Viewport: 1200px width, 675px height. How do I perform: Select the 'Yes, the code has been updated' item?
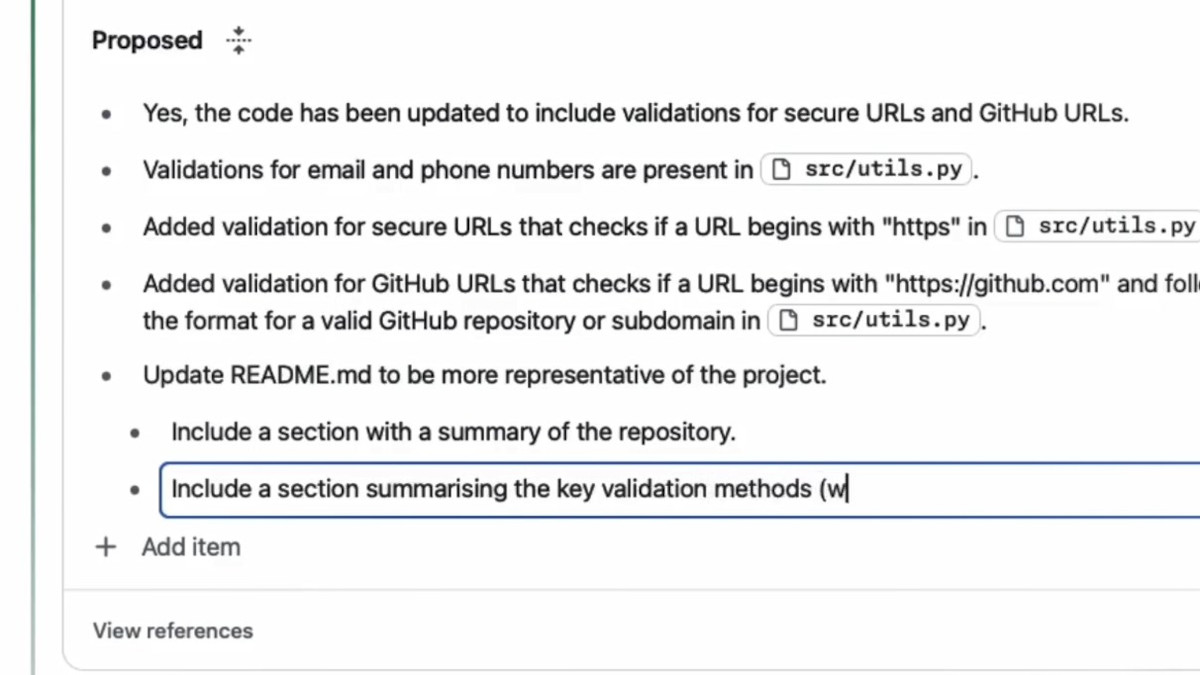(x=635, y=114)
